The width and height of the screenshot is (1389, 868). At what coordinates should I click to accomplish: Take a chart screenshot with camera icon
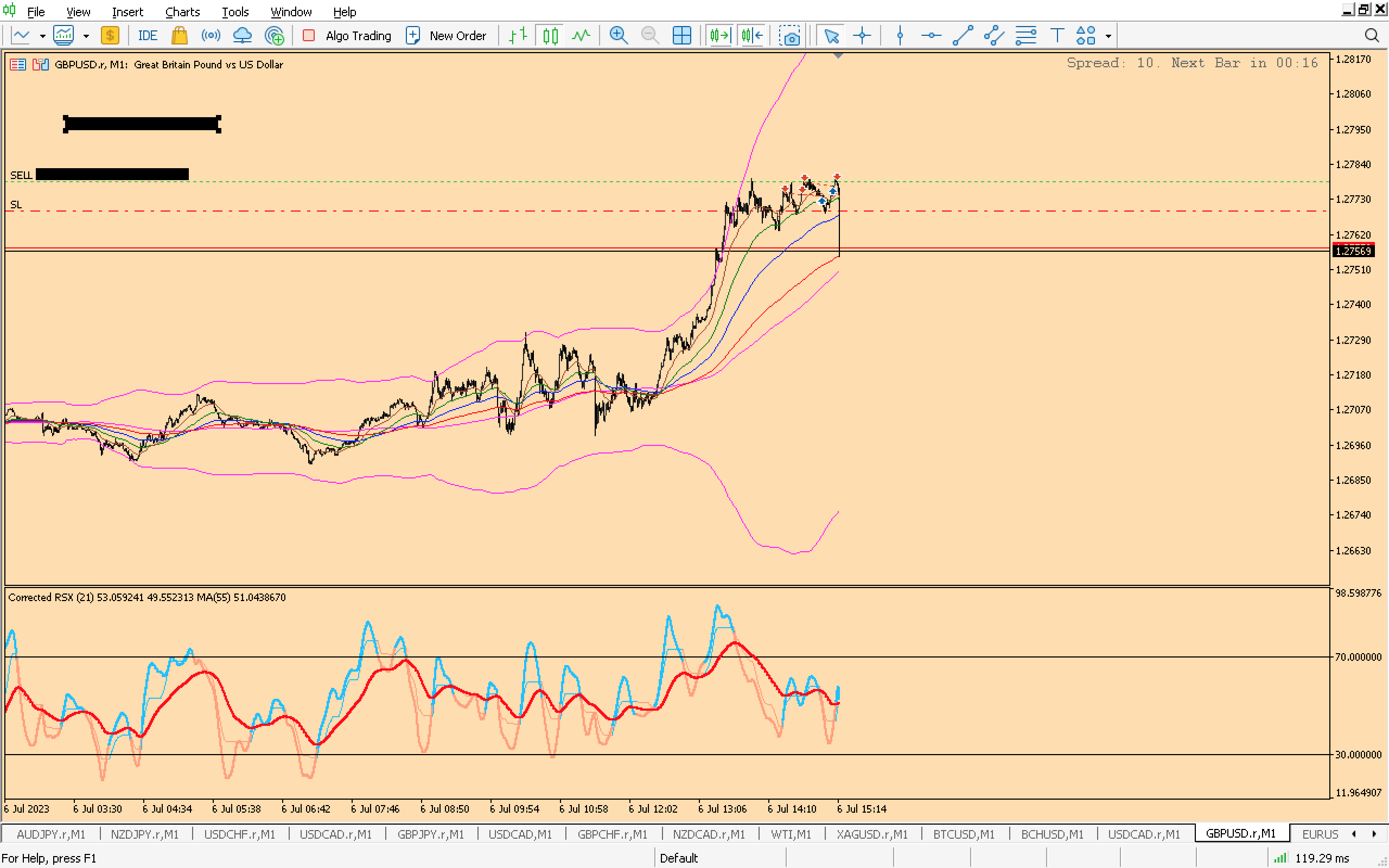(790, 36)
